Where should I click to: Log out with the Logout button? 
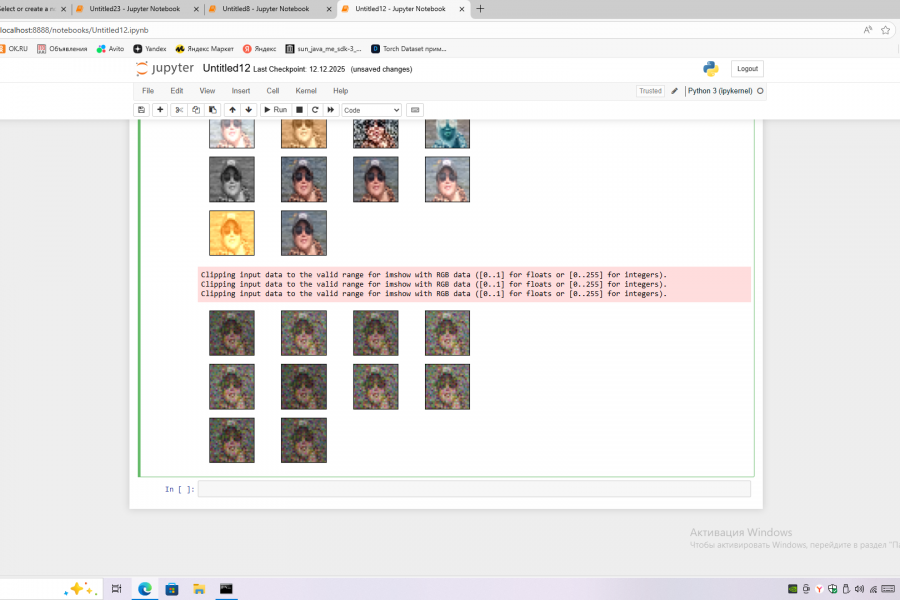coord(747,68)
